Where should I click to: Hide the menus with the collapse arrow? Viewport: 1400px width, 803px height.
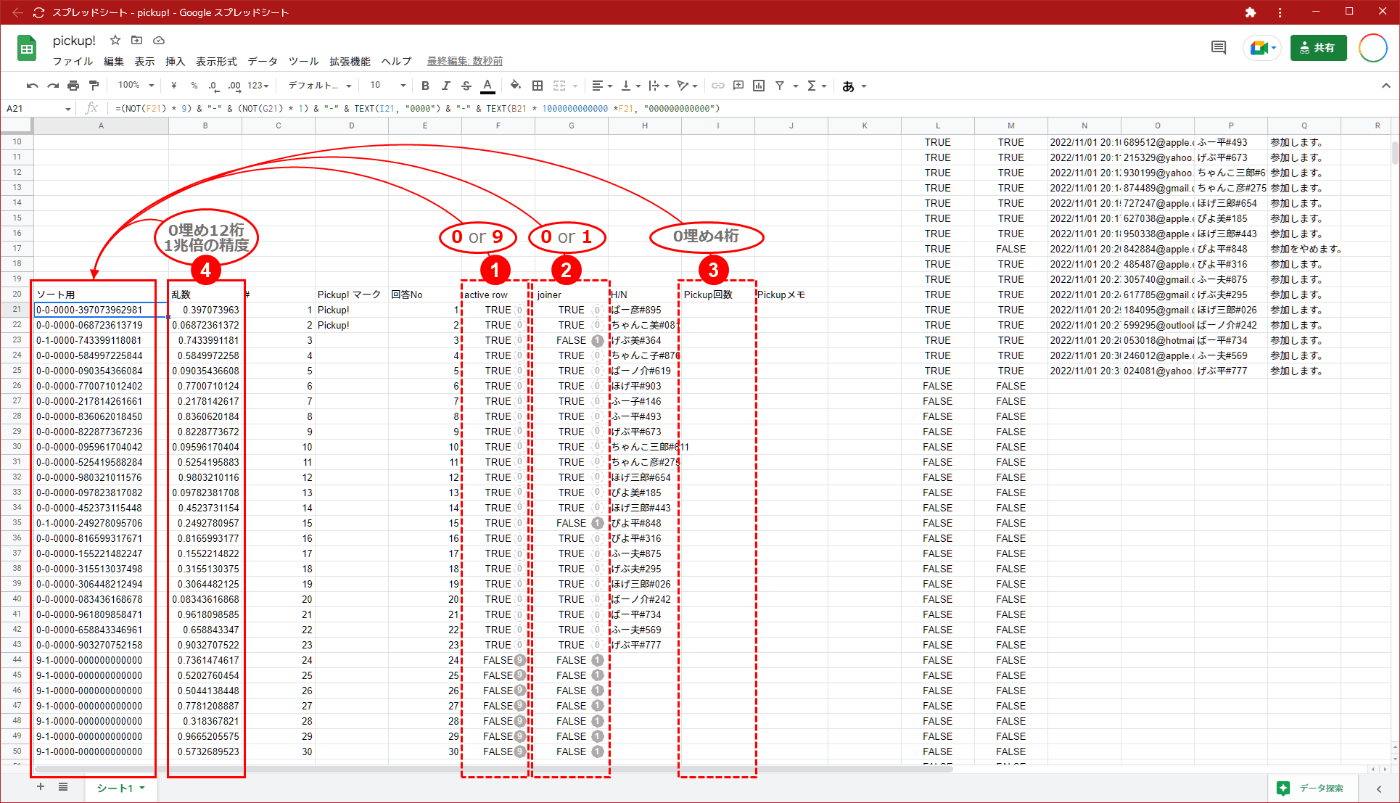[x=1385, y=86]
